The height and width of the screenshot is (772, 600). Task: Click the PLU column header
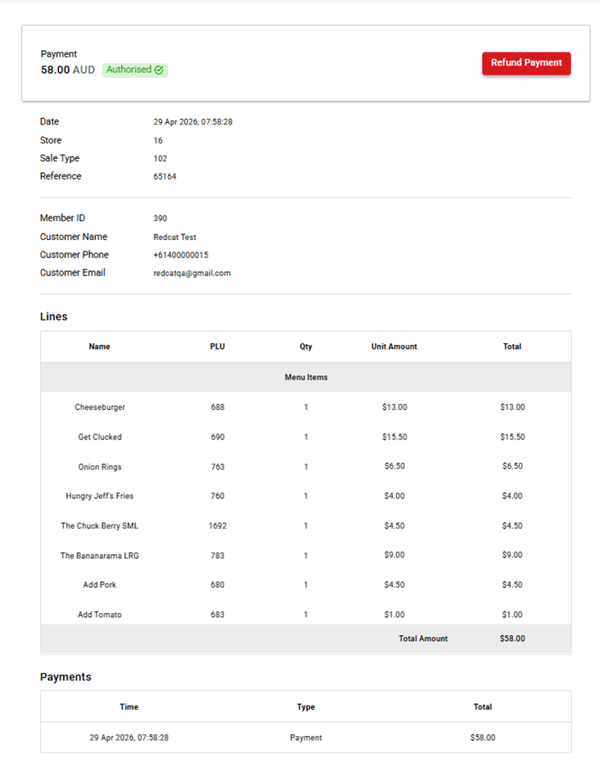point(217,347)
